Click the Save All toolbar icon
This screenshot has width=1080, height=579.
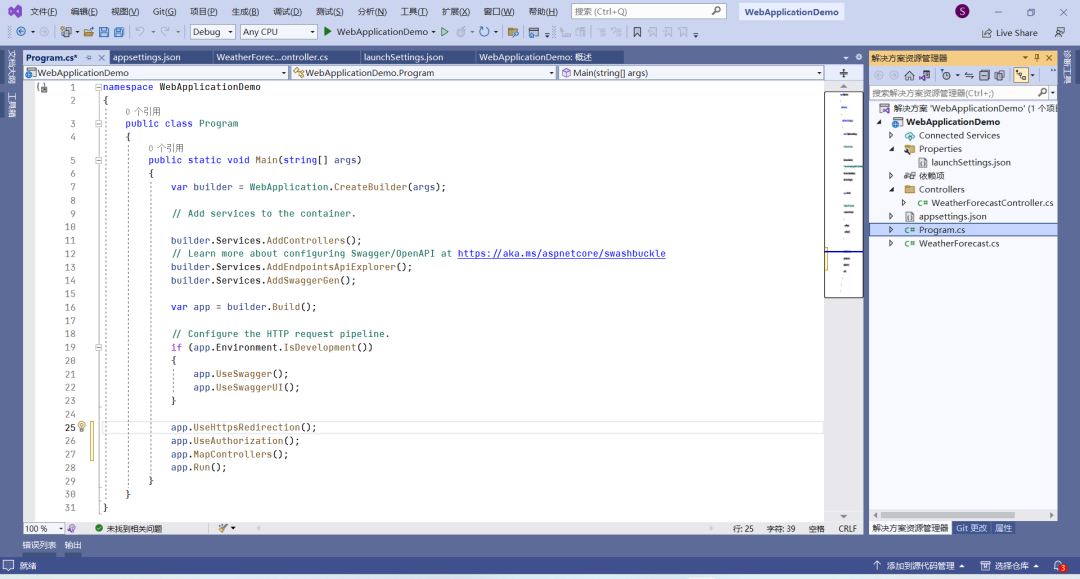[x=118, y=32]
